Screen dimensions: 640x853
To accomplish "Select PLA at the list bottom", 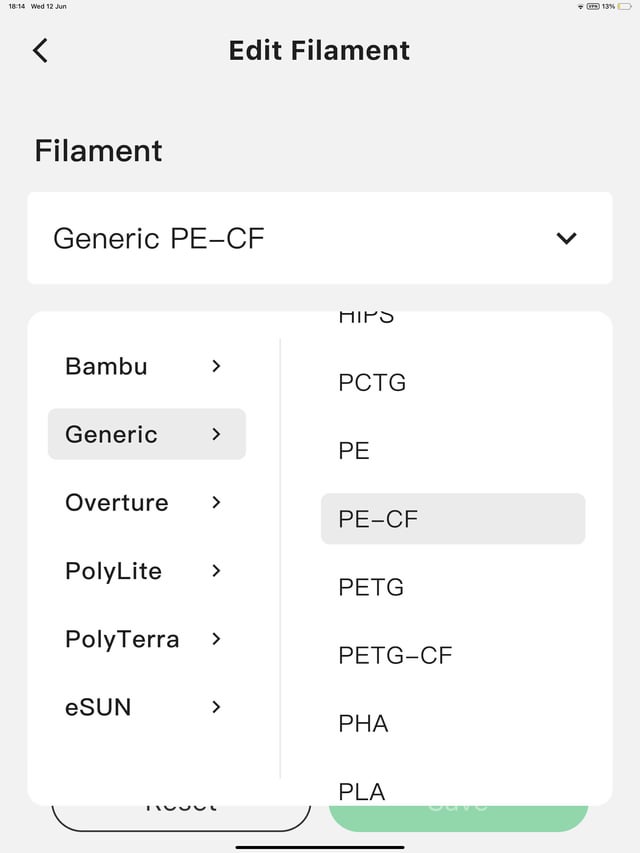I will [x=362, y=791].
